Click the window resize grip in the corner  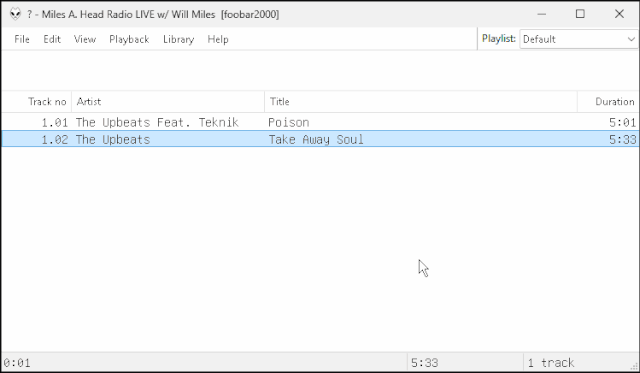(x=634, y=367)
